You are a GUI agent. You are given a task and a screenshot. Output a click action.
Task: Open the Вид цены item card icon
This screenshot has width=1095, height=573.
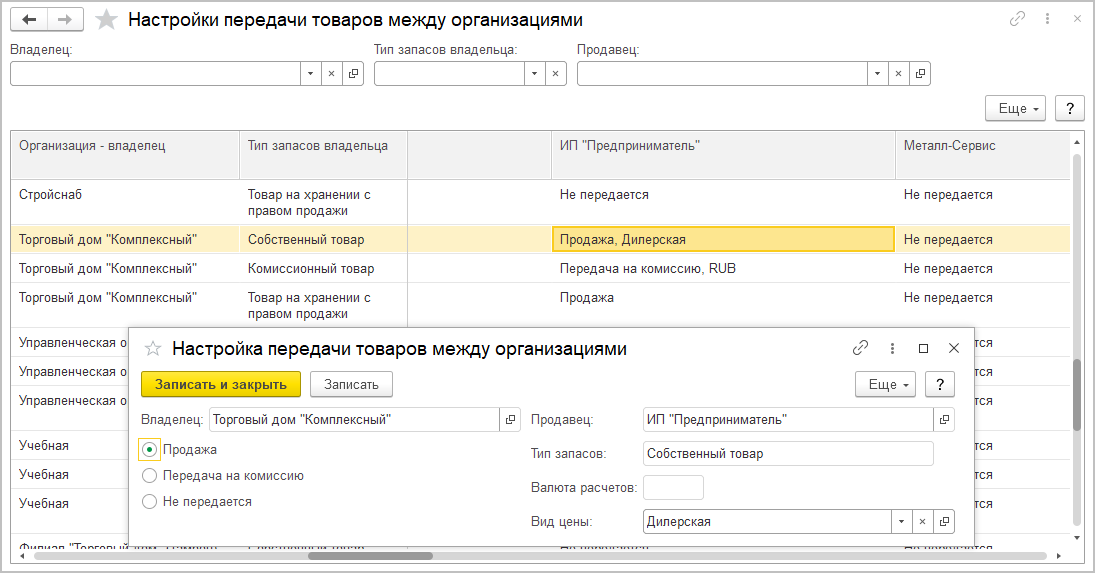tap(944, 522)
